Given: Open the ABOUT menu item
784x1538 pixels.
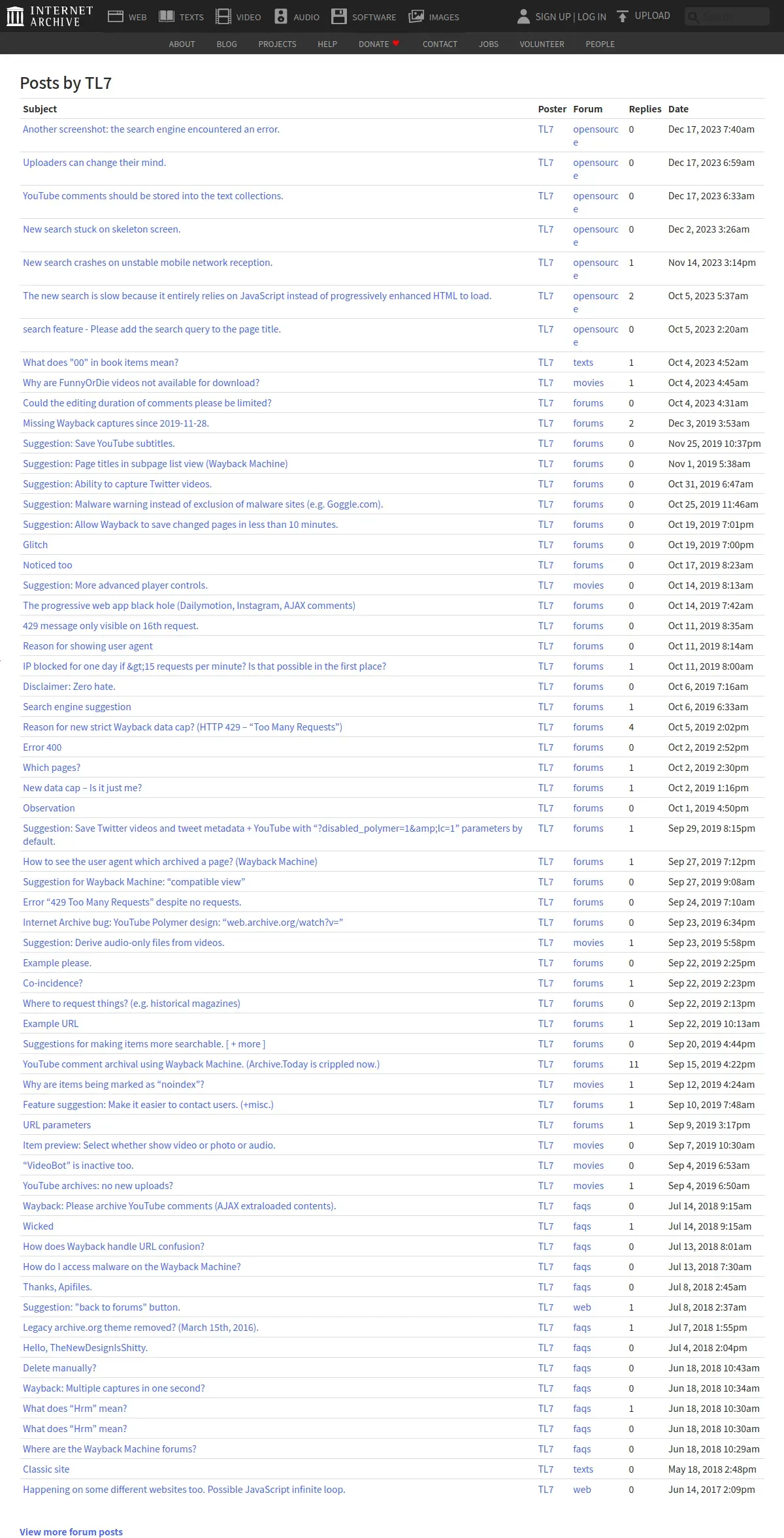Looking at the screenshot, I should click(182, 44).
